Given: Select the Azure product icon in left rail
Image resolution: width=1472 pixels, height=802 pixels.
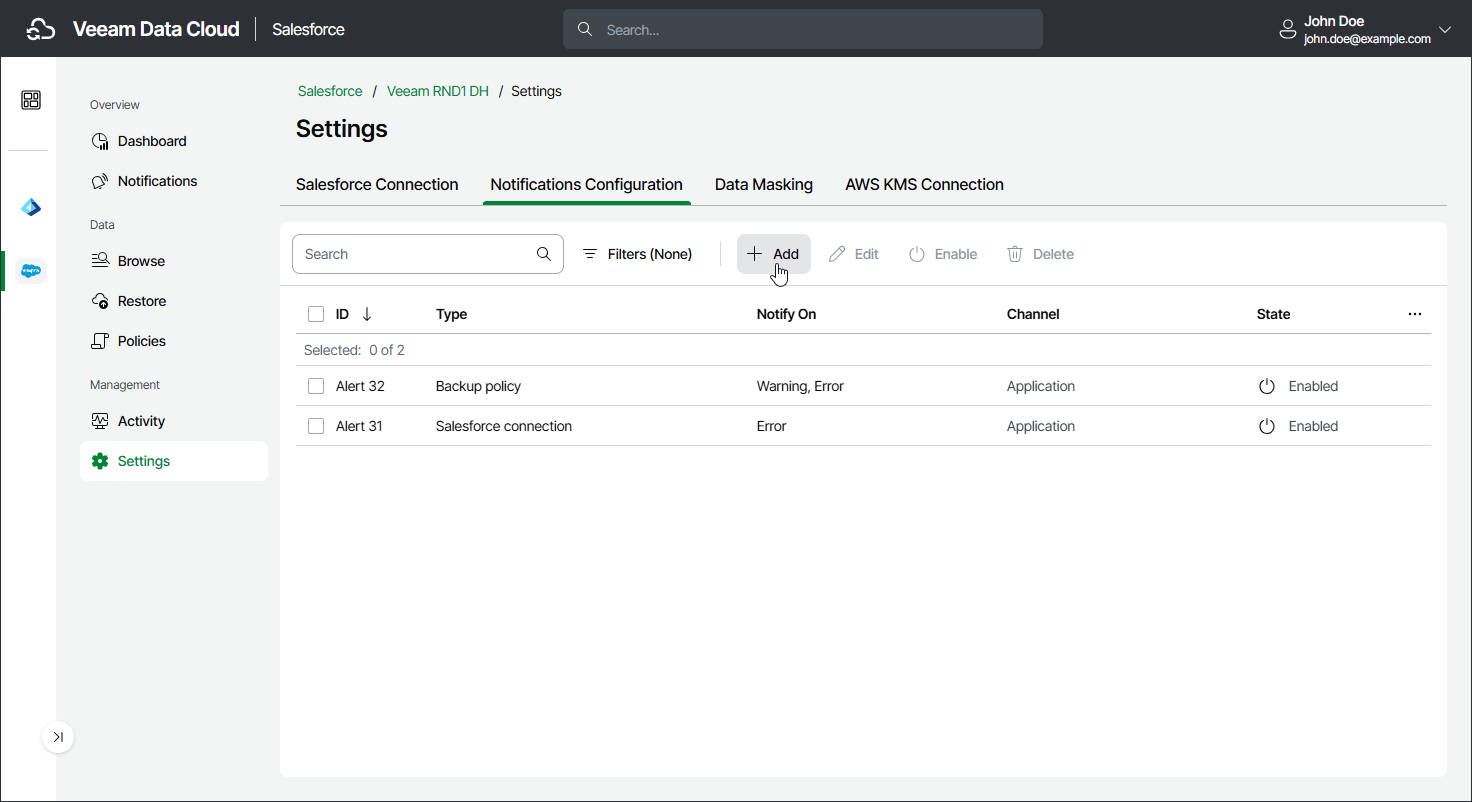Looking at the screenshot, I should click(x=31, y=207).
